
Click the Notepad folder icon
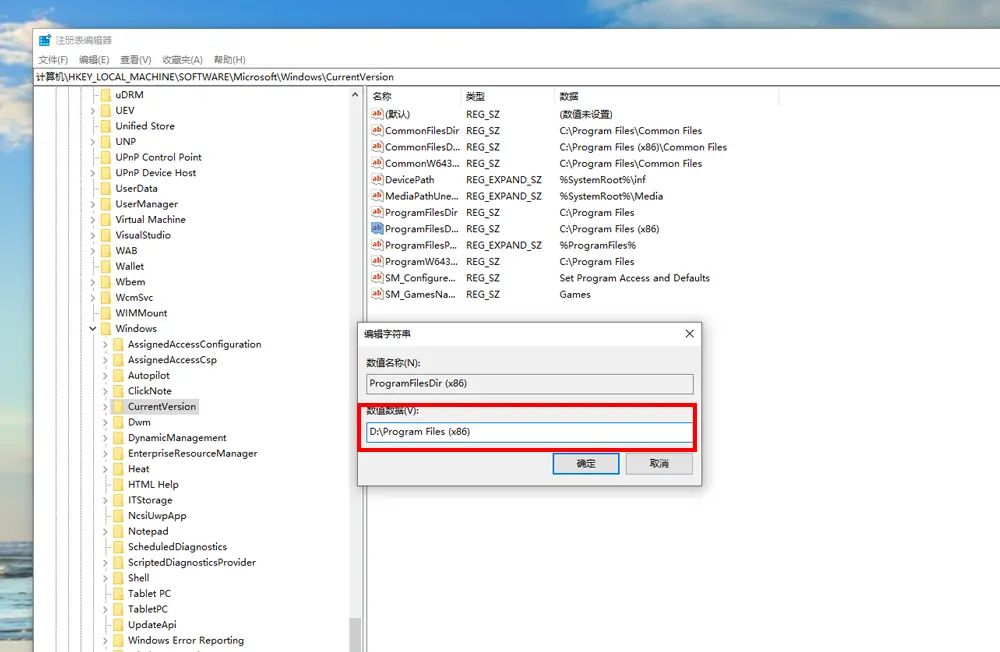[118, 531]
